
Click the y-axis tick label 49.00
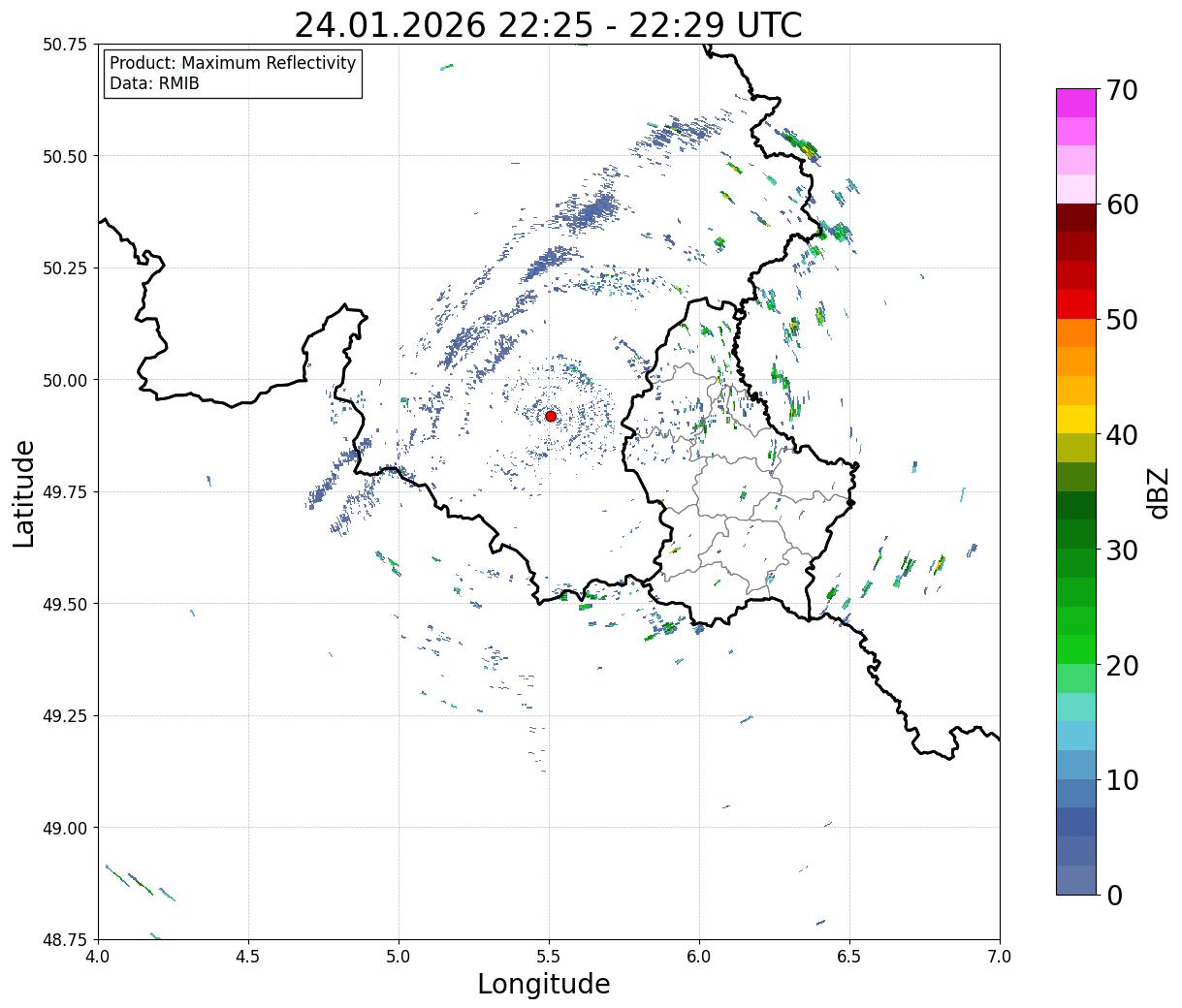tap(65, 828)
